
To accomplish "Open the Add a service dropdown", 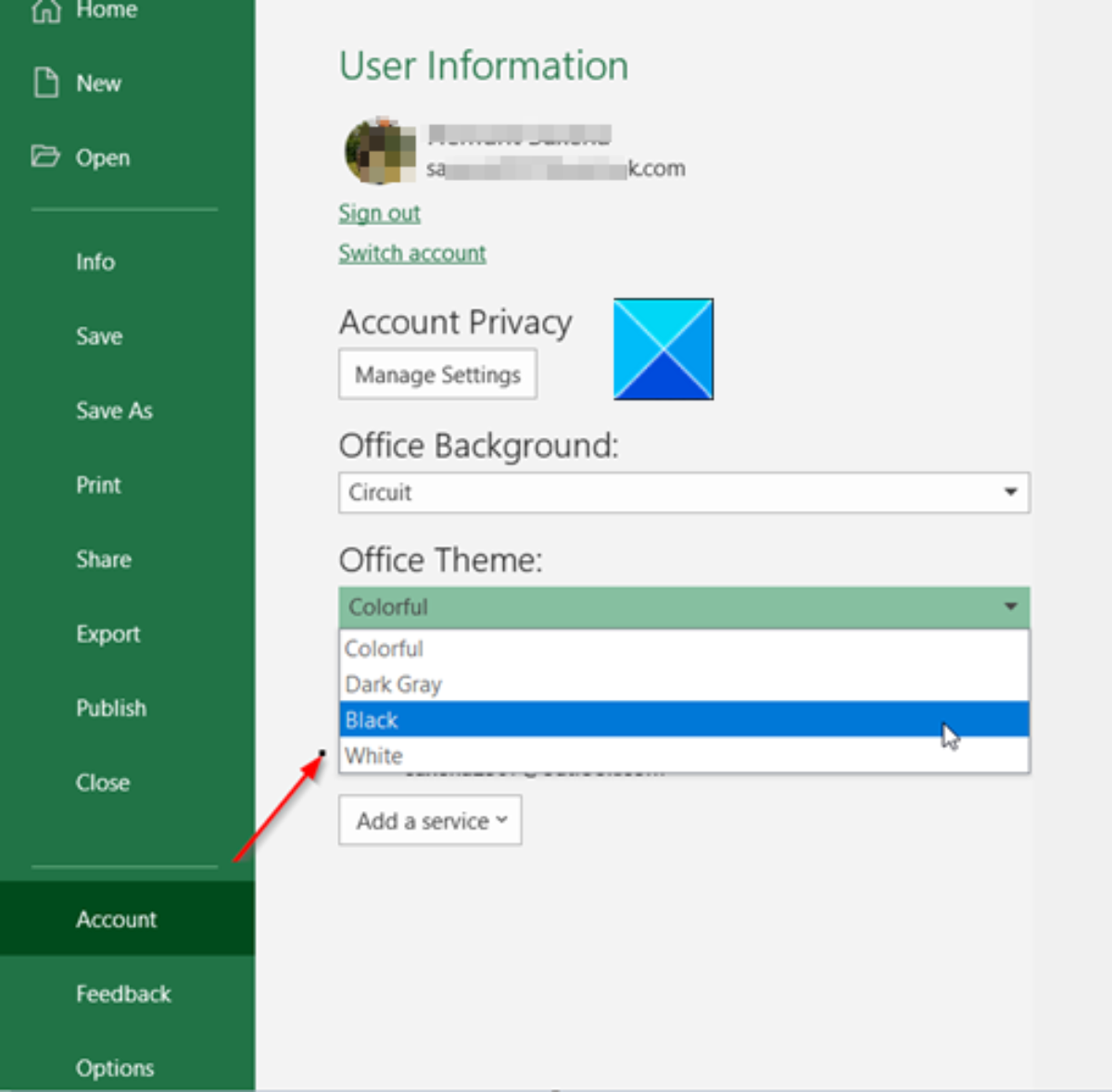I will pyautogui.click(x=430, y=820).
